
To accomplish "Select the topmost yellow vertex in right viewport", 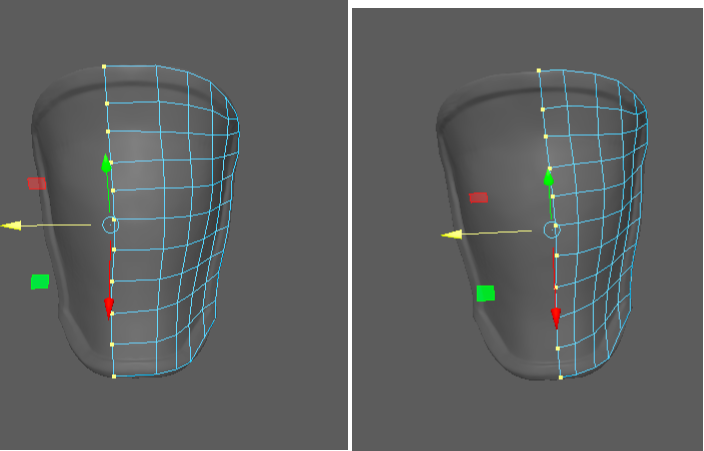I will [539, 71].
